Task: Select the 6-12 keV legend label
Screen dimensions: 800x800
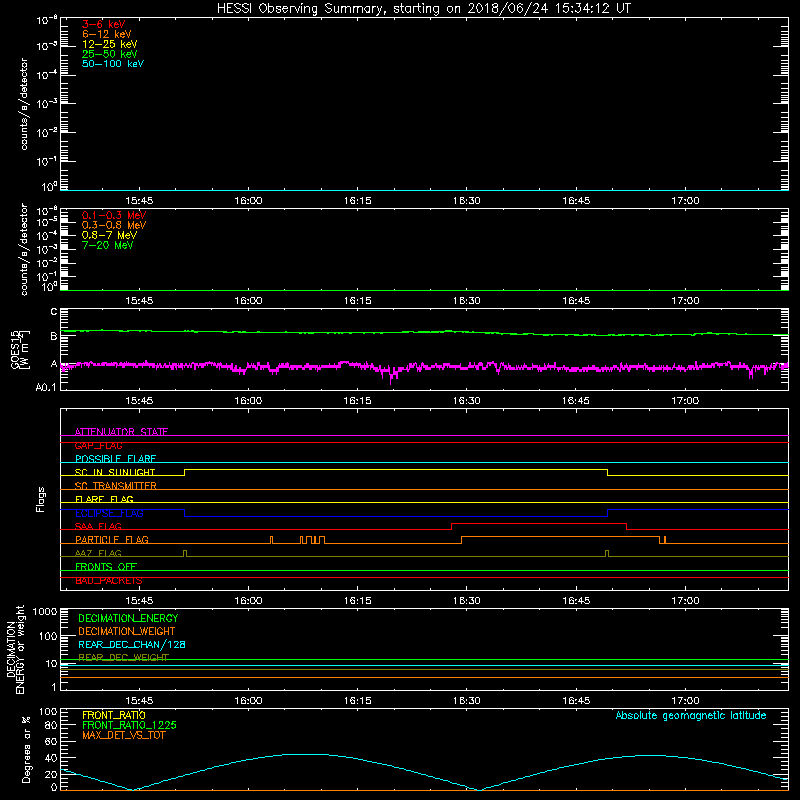Action: (106, 34)
